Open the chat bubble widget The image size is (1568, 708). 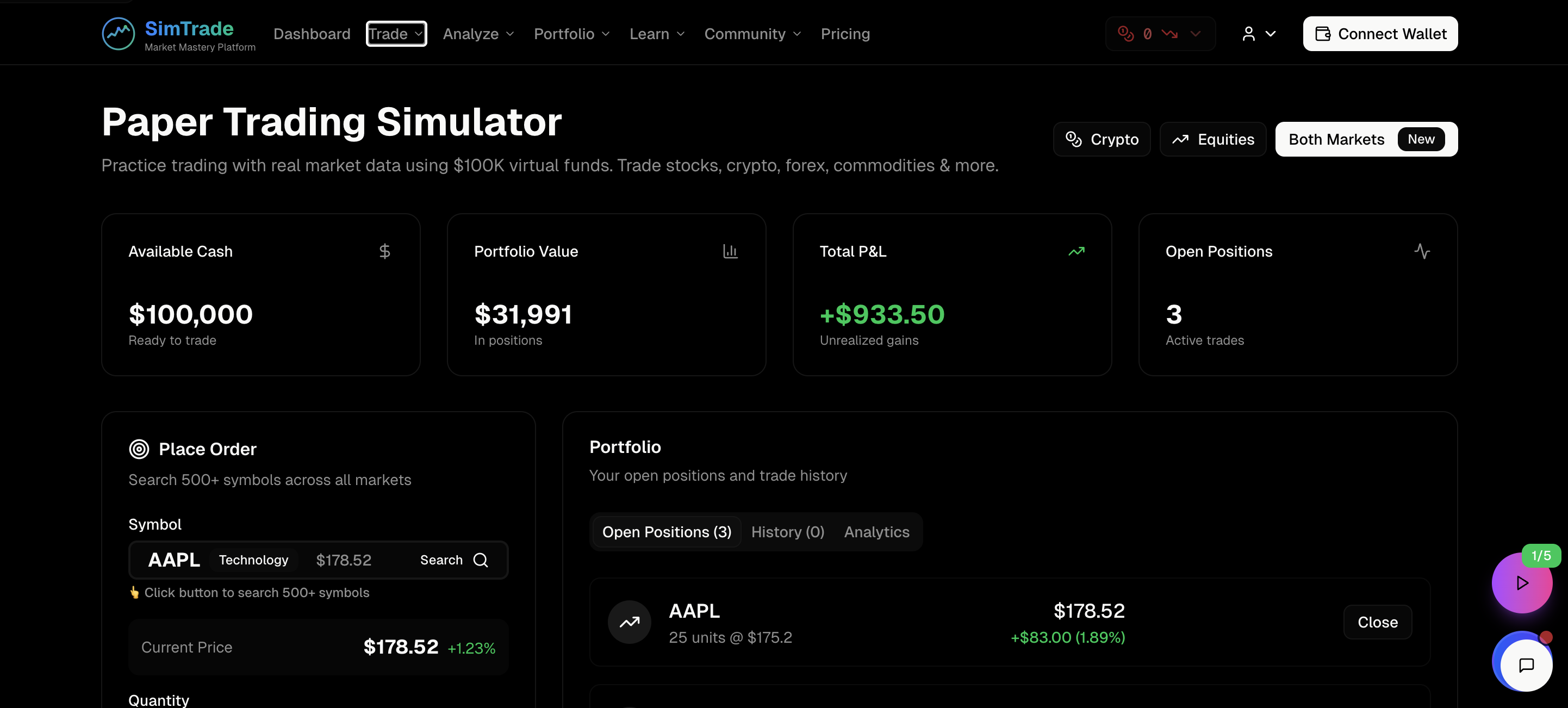[1526, 664]
